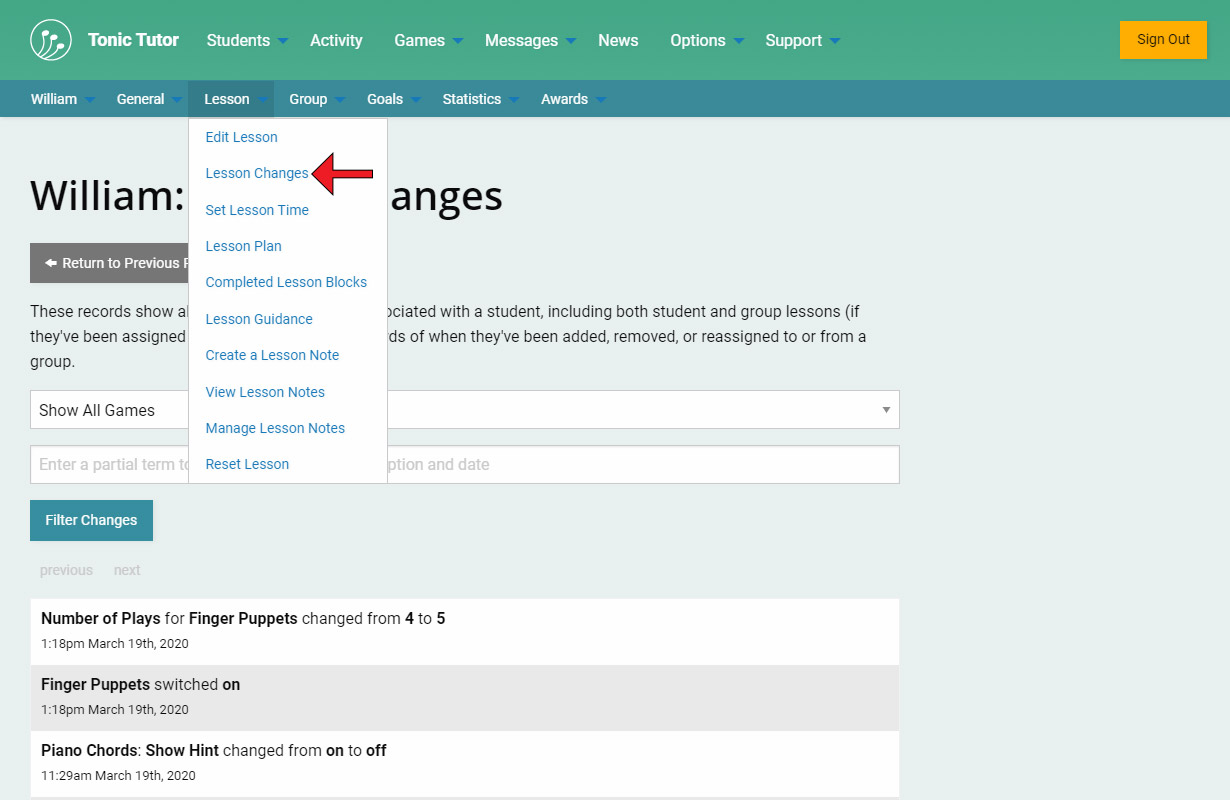Expand the Statistics submenu
1230x800 pixels.
pyautogui.click(x=480, y=99)
